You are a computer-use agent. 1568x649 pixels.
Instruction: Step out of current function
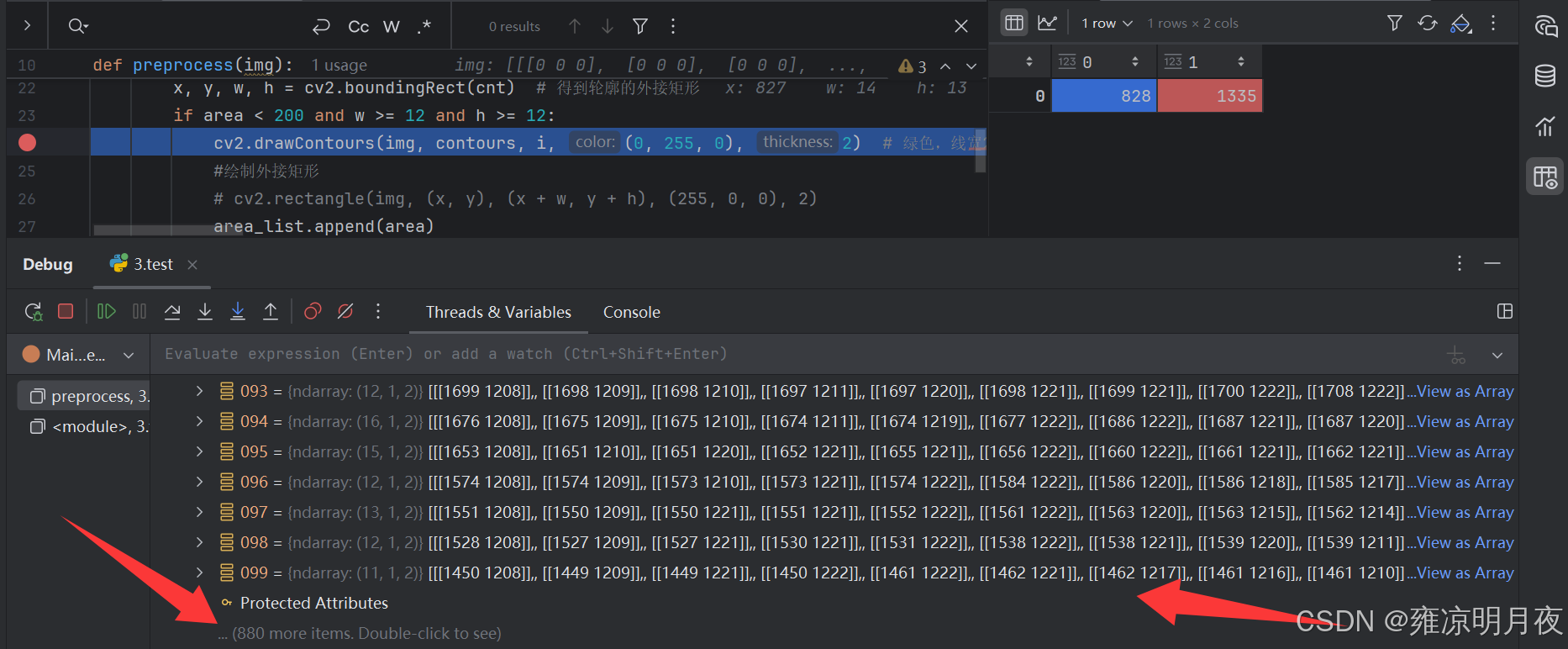(x=271, y=311)
